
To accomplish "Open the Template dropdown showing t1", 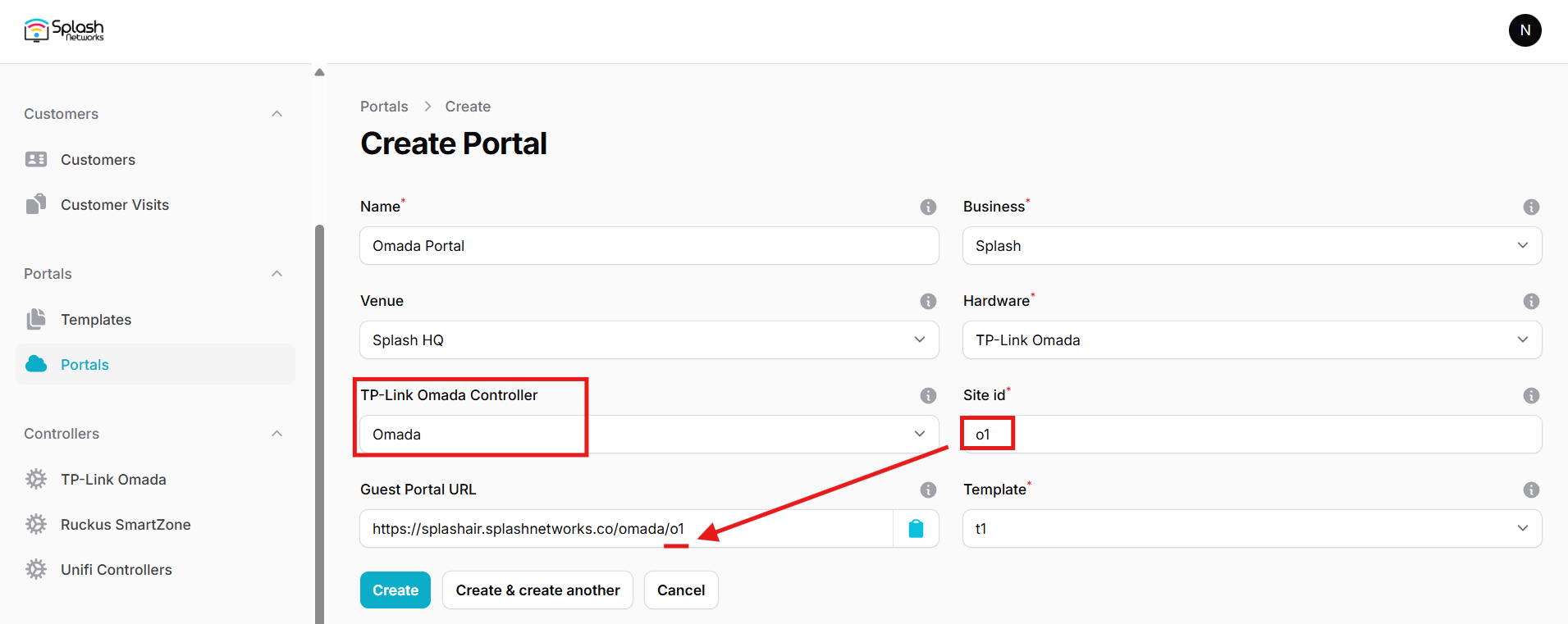I will coord(1252,529).
